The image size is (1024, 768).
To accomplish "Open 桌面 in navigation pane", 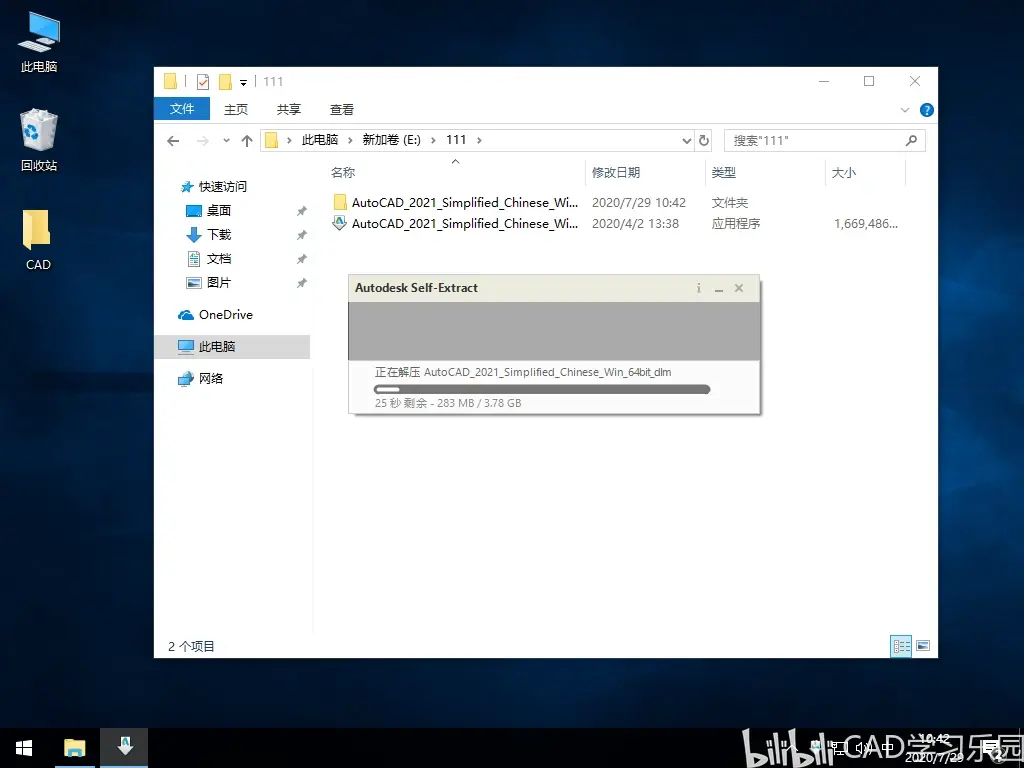I will click(x=209, y=210).
